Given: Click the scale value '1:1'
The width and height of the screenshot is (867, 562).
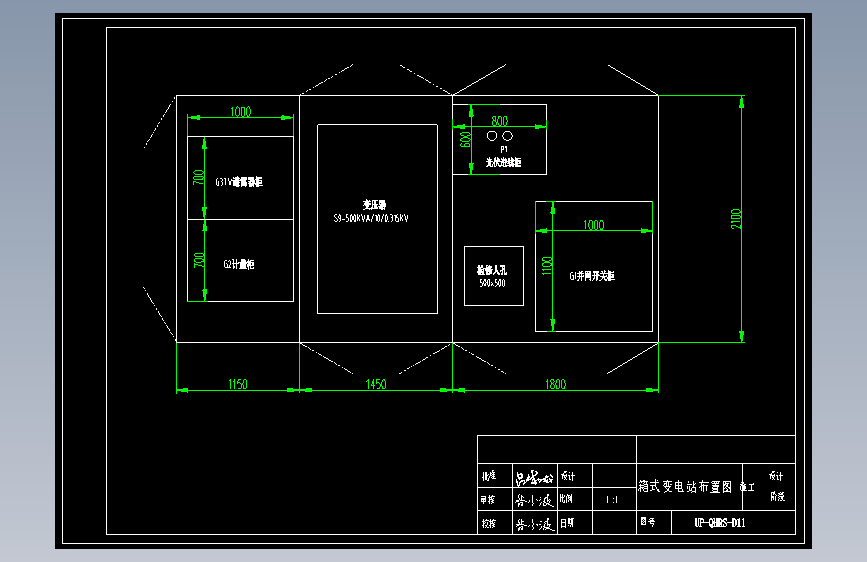Looking at the screenshot, I should (612, 499).
